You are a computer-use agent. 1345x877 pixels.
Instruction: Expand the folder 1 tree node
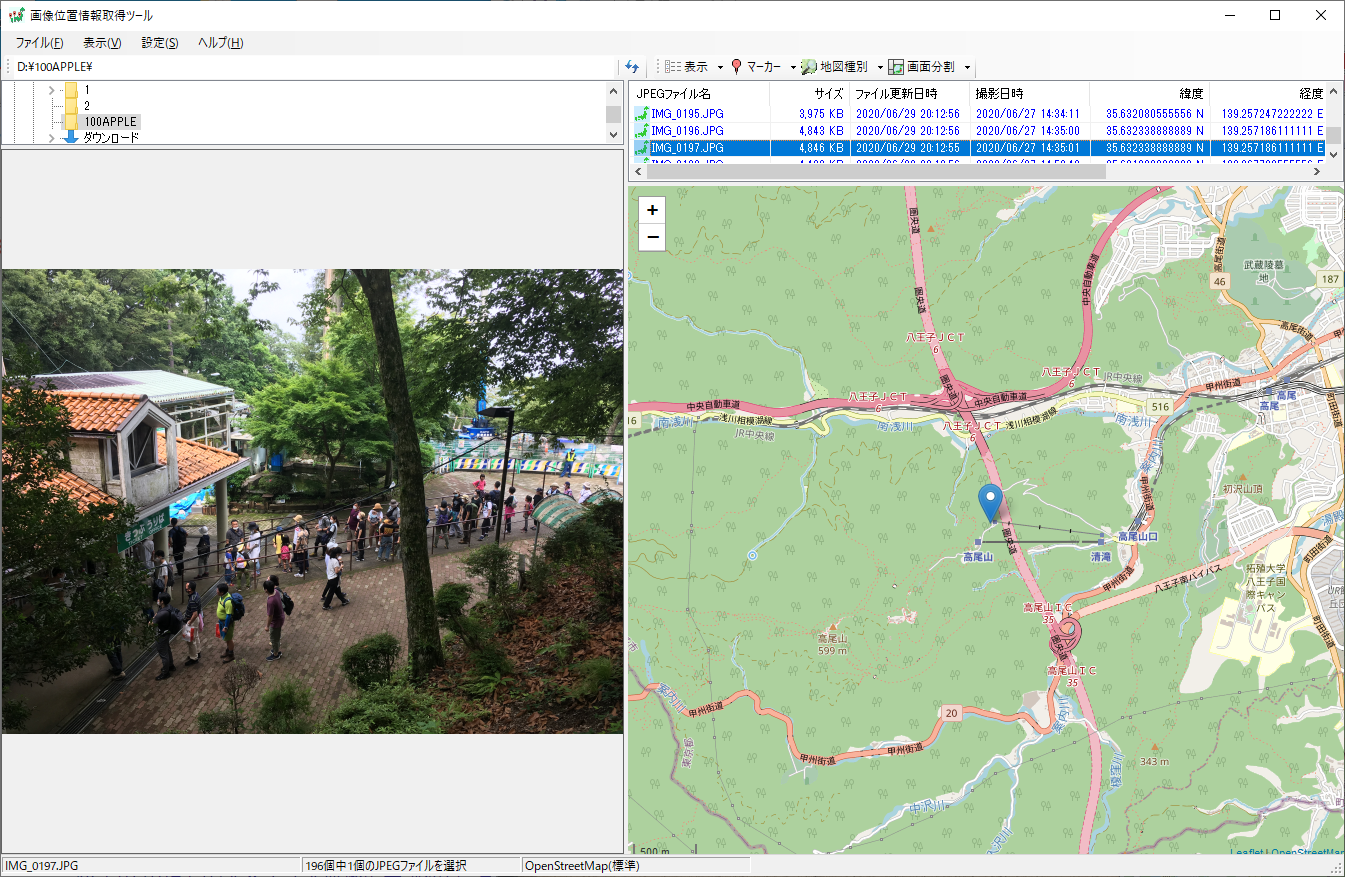coord(51,90)
